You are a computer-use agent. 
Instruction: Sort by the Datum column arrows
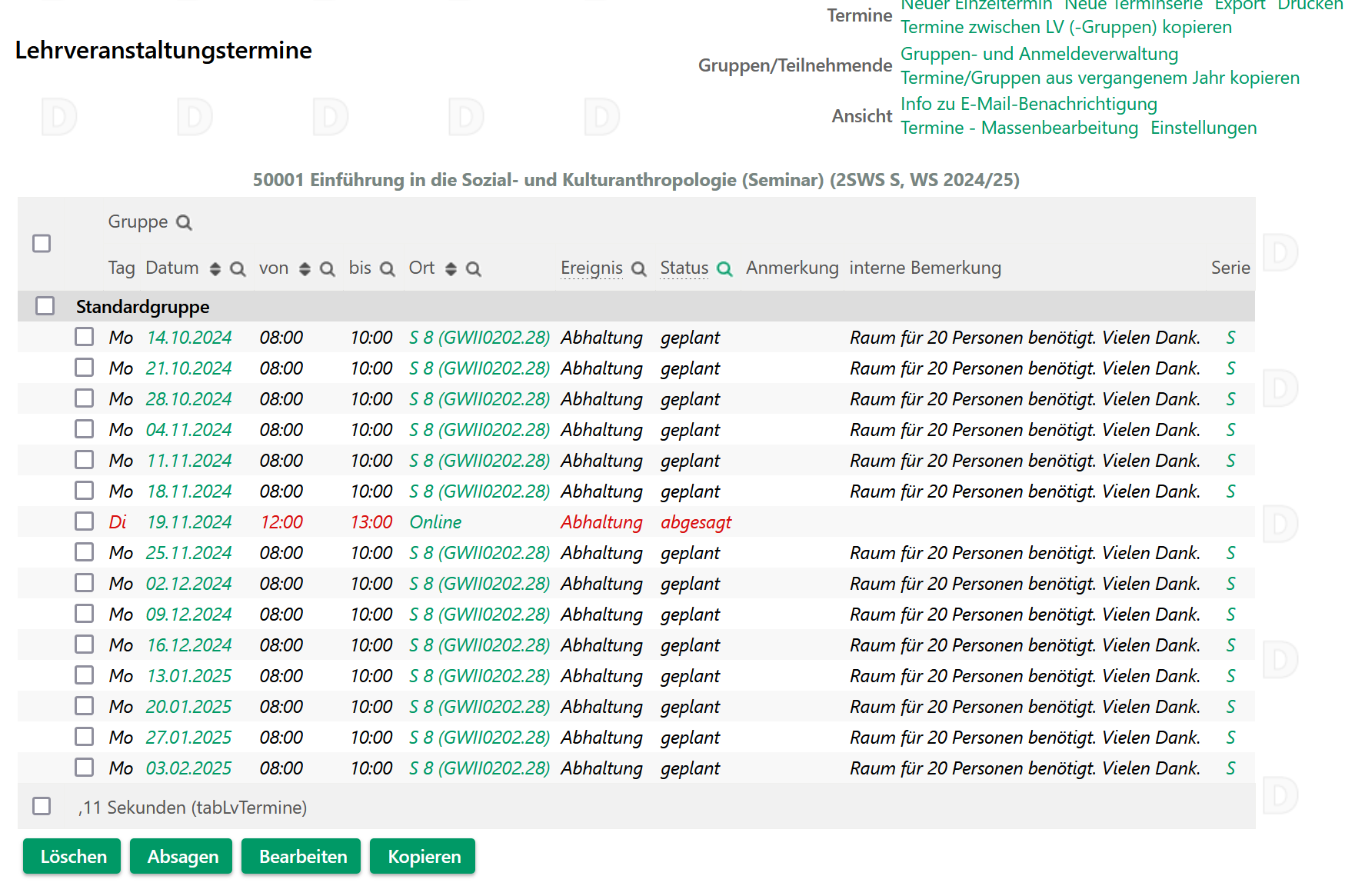[215, 268]
